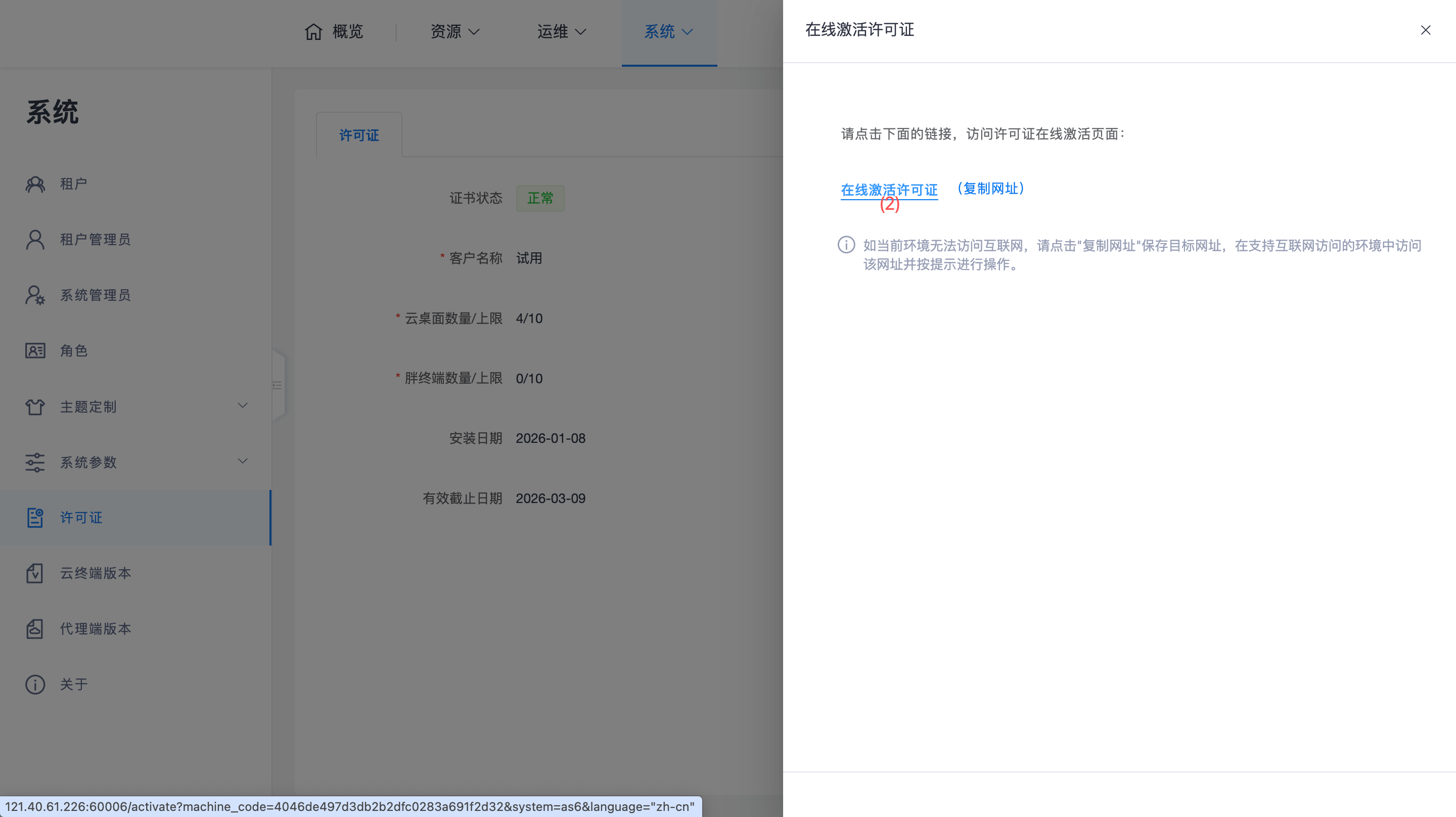Click the agent version (代理端版本) file icon
This screenshot has width=1456, height=817.
point(35,629)
